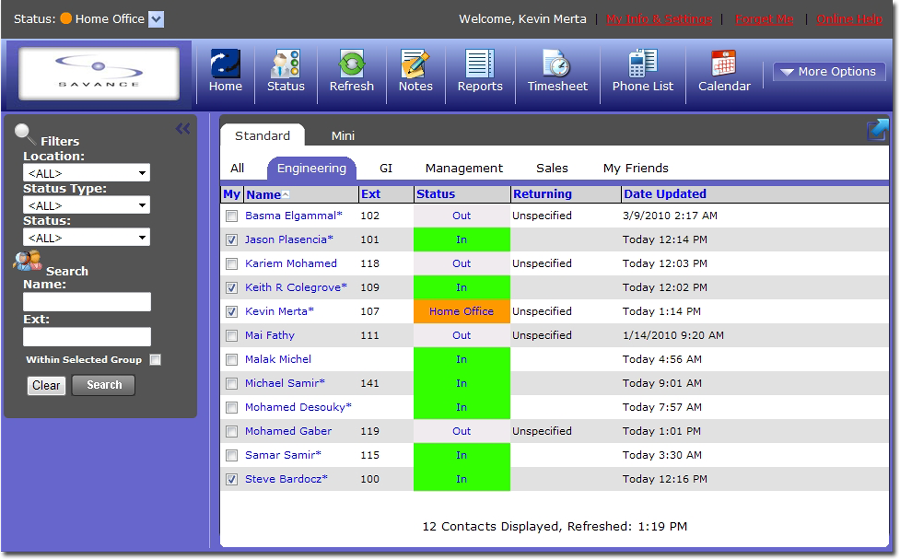This screenshot has height=560, width=900.
Task: Click the Search button
Action: pos(104,385)
